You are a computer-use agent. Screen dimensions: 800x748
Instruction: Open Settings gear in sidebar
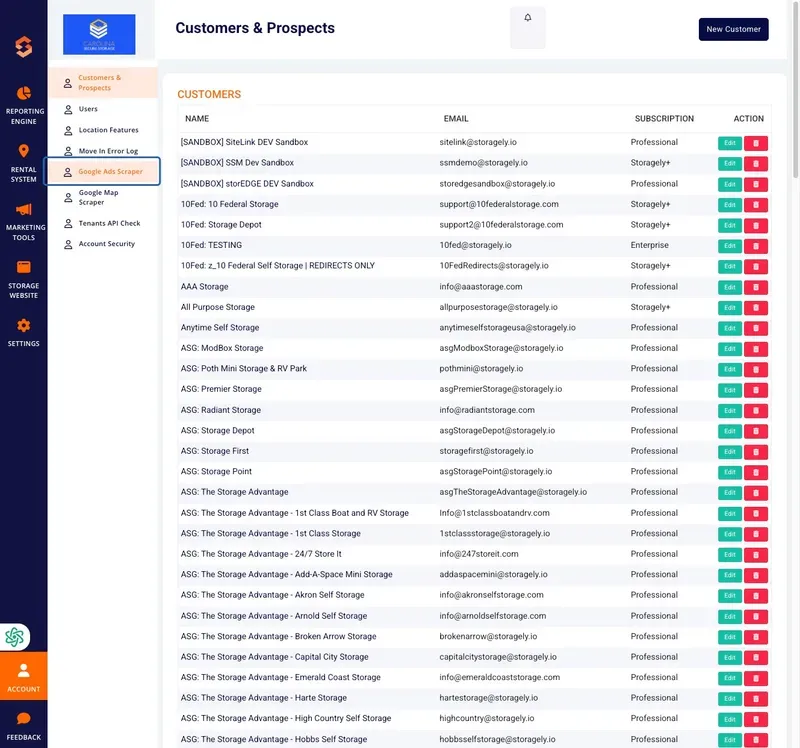coord(23,326)
